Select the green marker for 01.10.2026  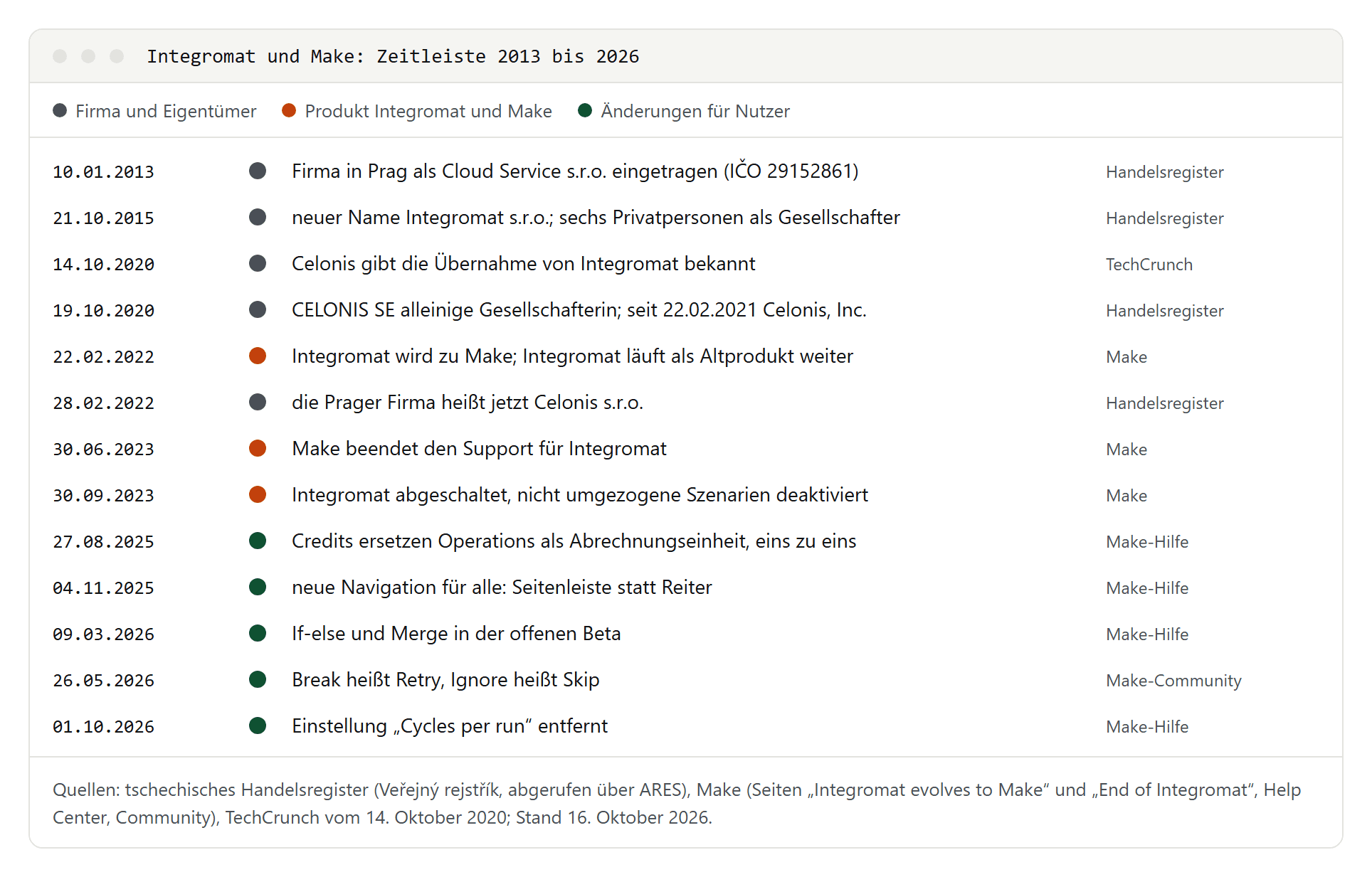tap(258, 725)
